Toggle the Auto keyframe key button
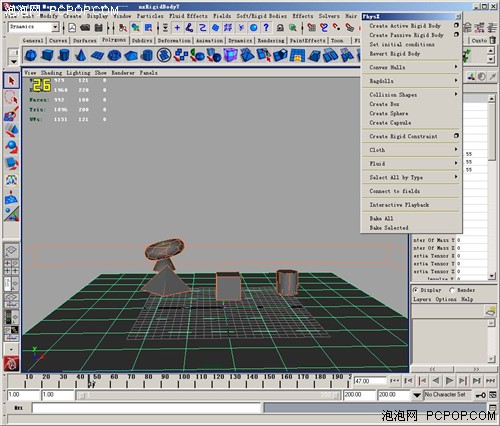 480,395
